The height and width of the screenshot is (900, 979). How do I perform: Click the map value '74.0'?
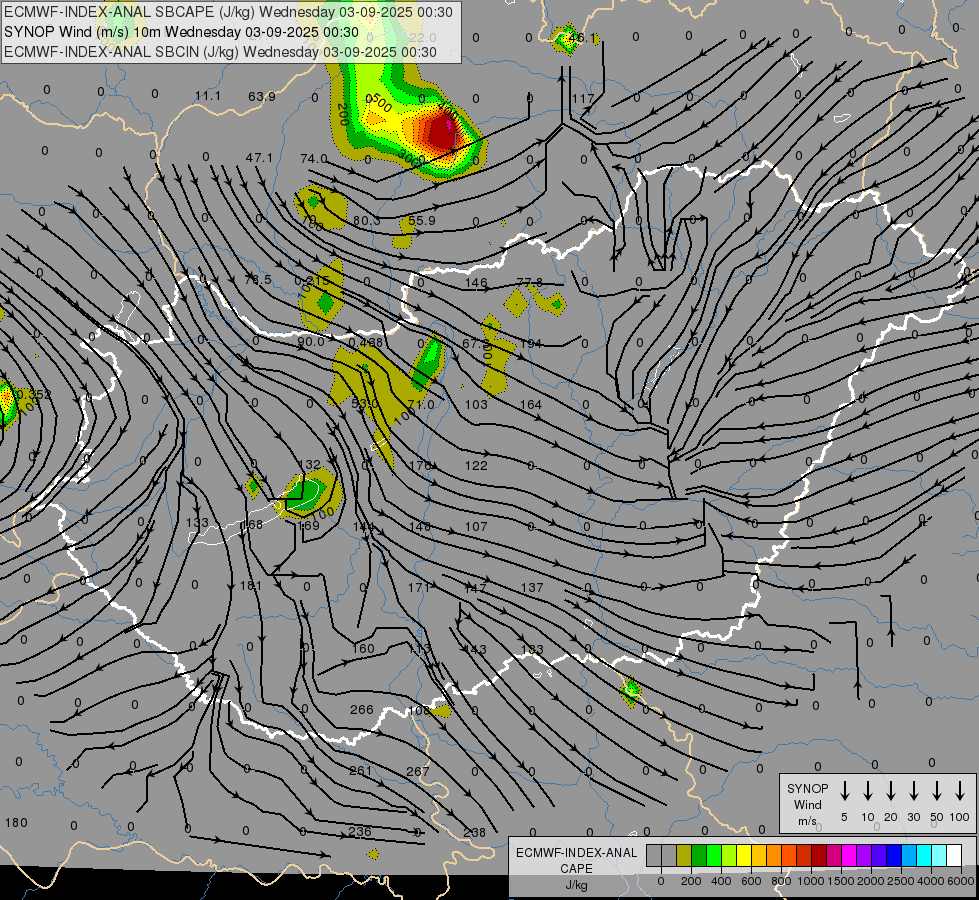(313, 159)
